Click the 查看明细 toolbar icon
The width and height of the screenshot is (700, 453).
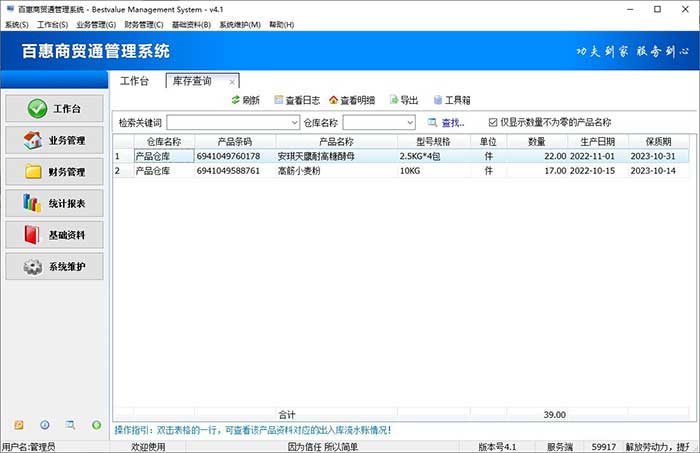333,100
